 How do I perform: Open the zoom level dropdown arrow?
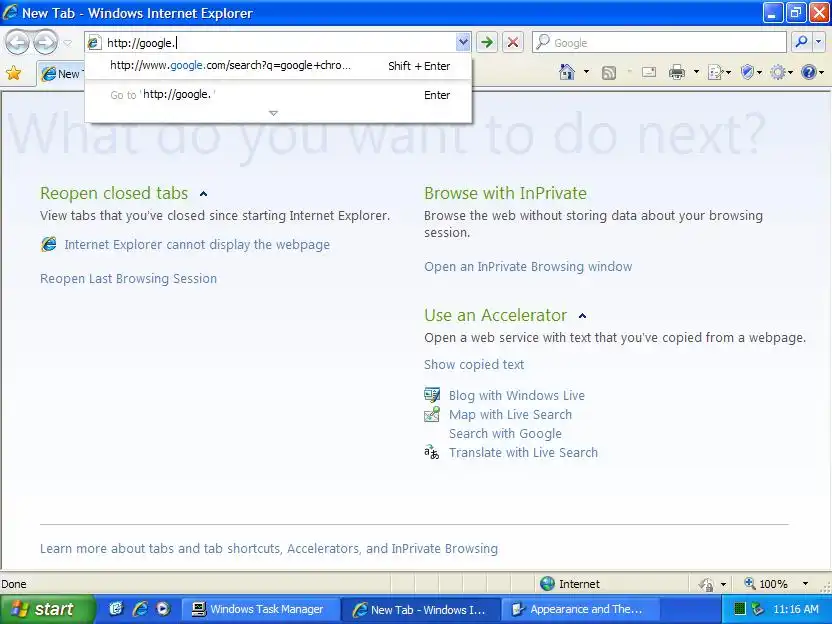click(805, 584)
